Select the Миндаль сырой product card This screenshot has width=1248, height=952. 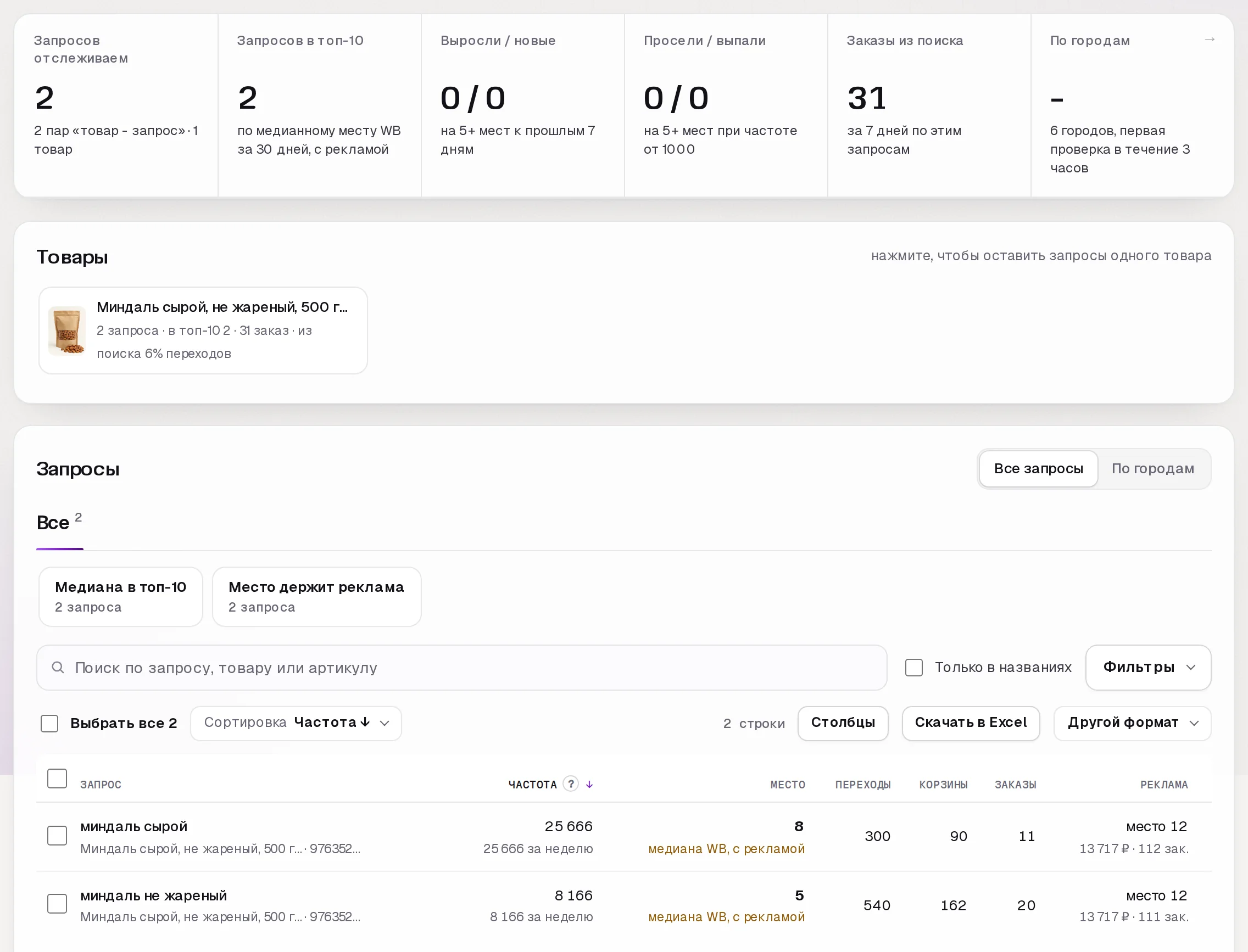tap(203, 331)
